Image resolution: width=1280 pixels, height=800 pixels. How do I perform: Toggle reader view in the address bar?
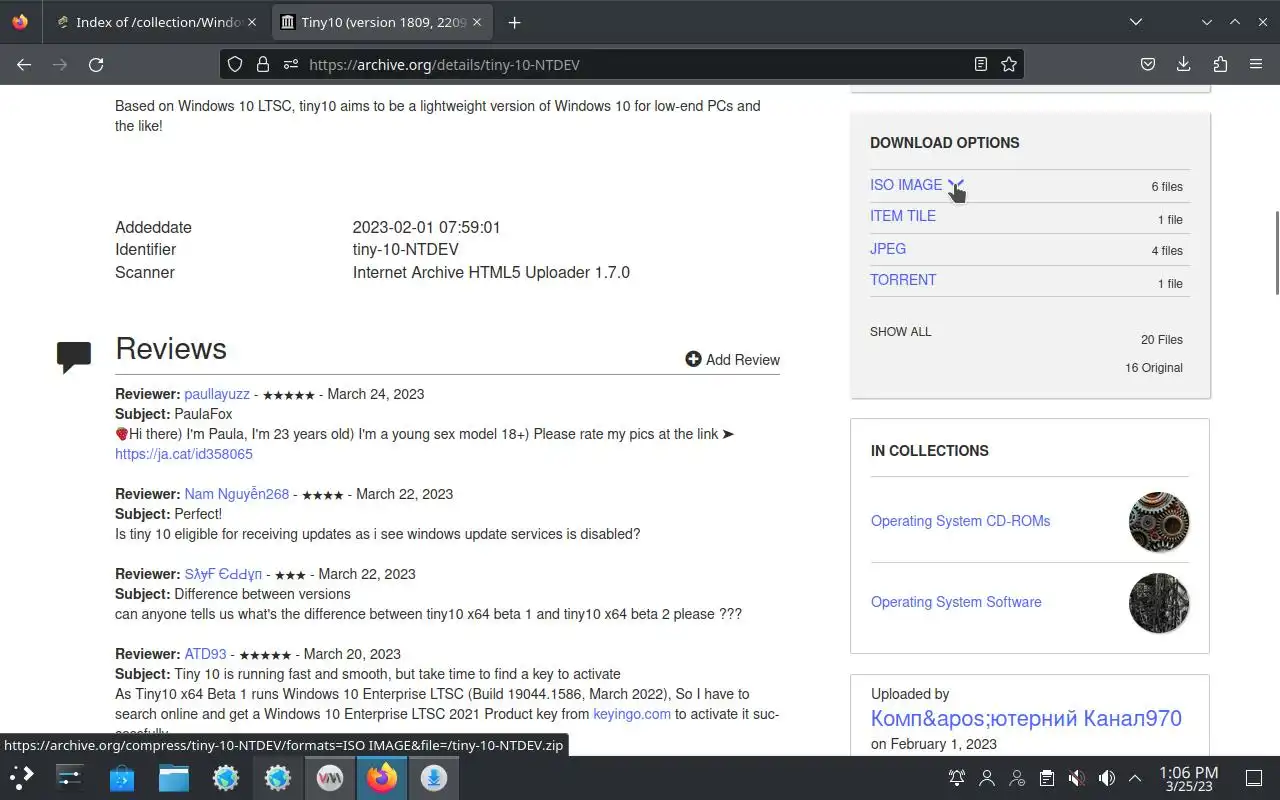[x=981, y=64]
